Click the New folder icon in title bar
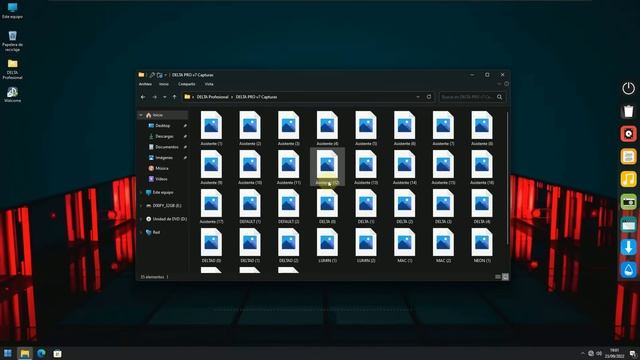 (160, 75)
